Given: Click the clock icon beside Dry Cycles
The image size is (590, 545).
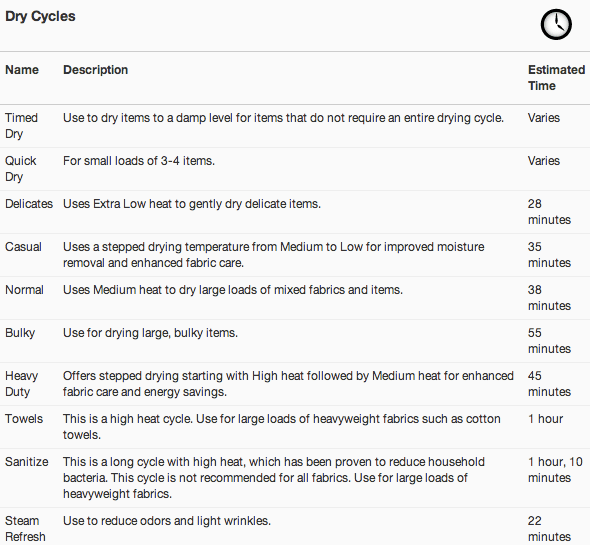Looking at the screenshot, I should pyautogui.click(x=556, y=24).
